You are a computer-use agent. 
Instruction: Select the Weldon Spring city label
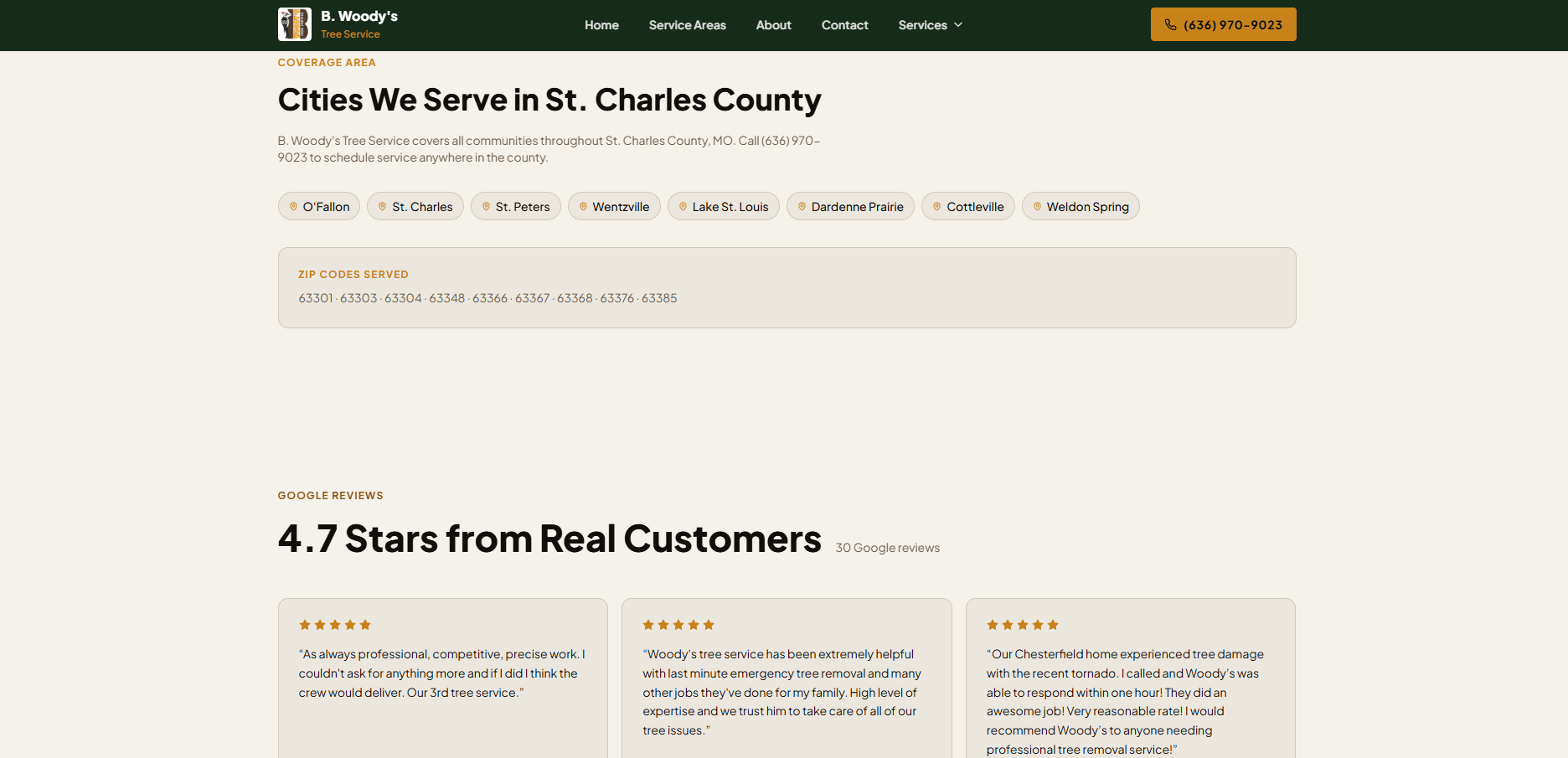click(1088, 207)
